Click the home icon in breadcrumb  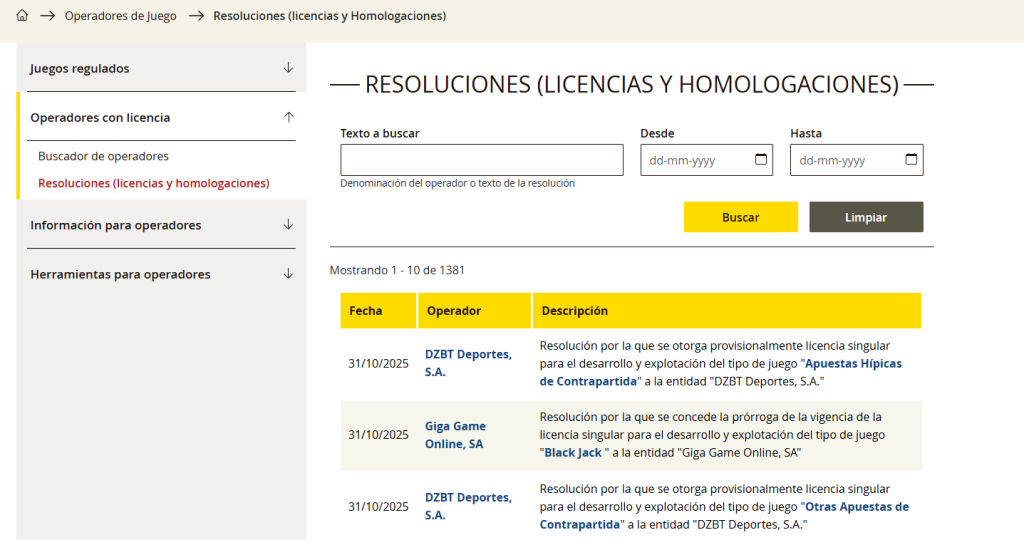pos(22,16)
